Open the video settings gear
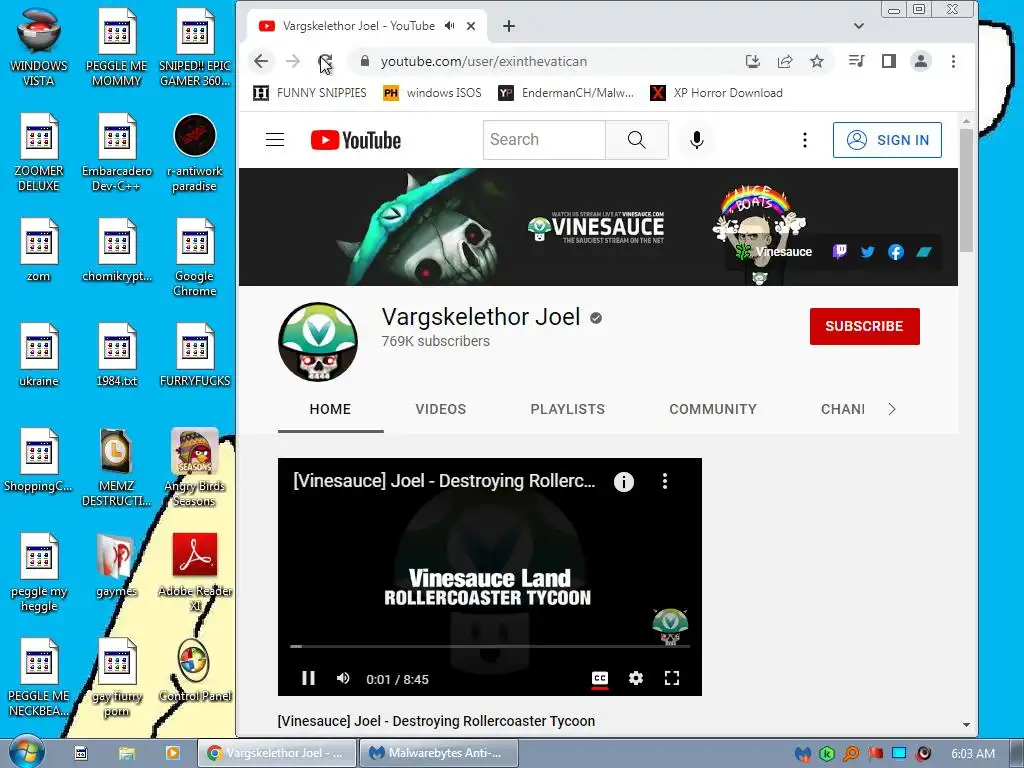The image size is (1024, 768). click(635, 679)
